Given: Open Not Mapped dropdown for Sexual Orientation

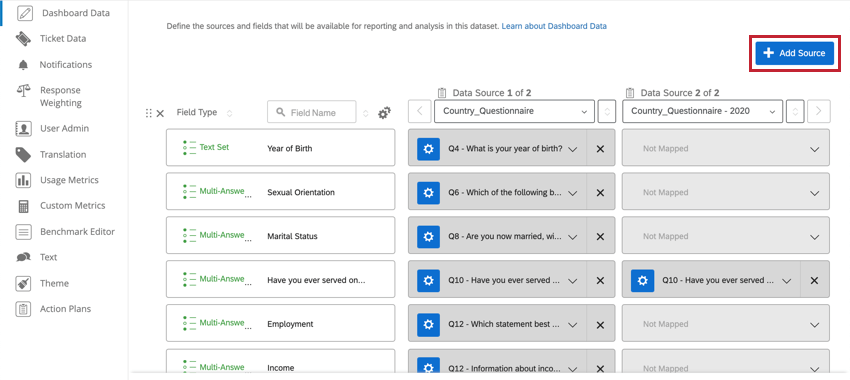Looking at the screenshot, I should pyautogui.click(x=726, y=192).
